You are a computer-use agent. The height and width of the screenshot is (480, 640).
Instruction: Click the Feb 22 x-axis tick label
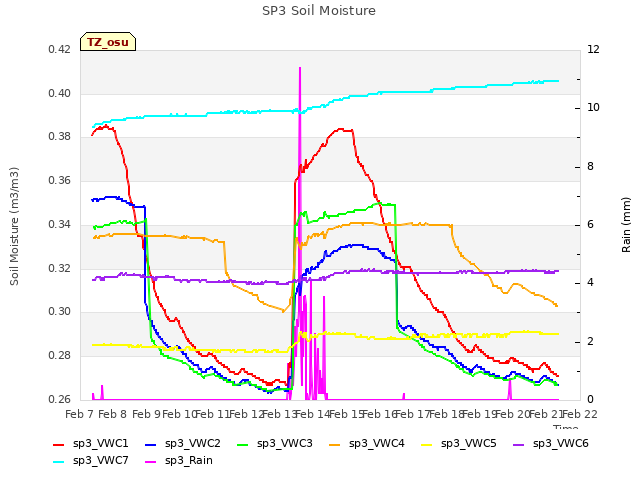(580, 414)
